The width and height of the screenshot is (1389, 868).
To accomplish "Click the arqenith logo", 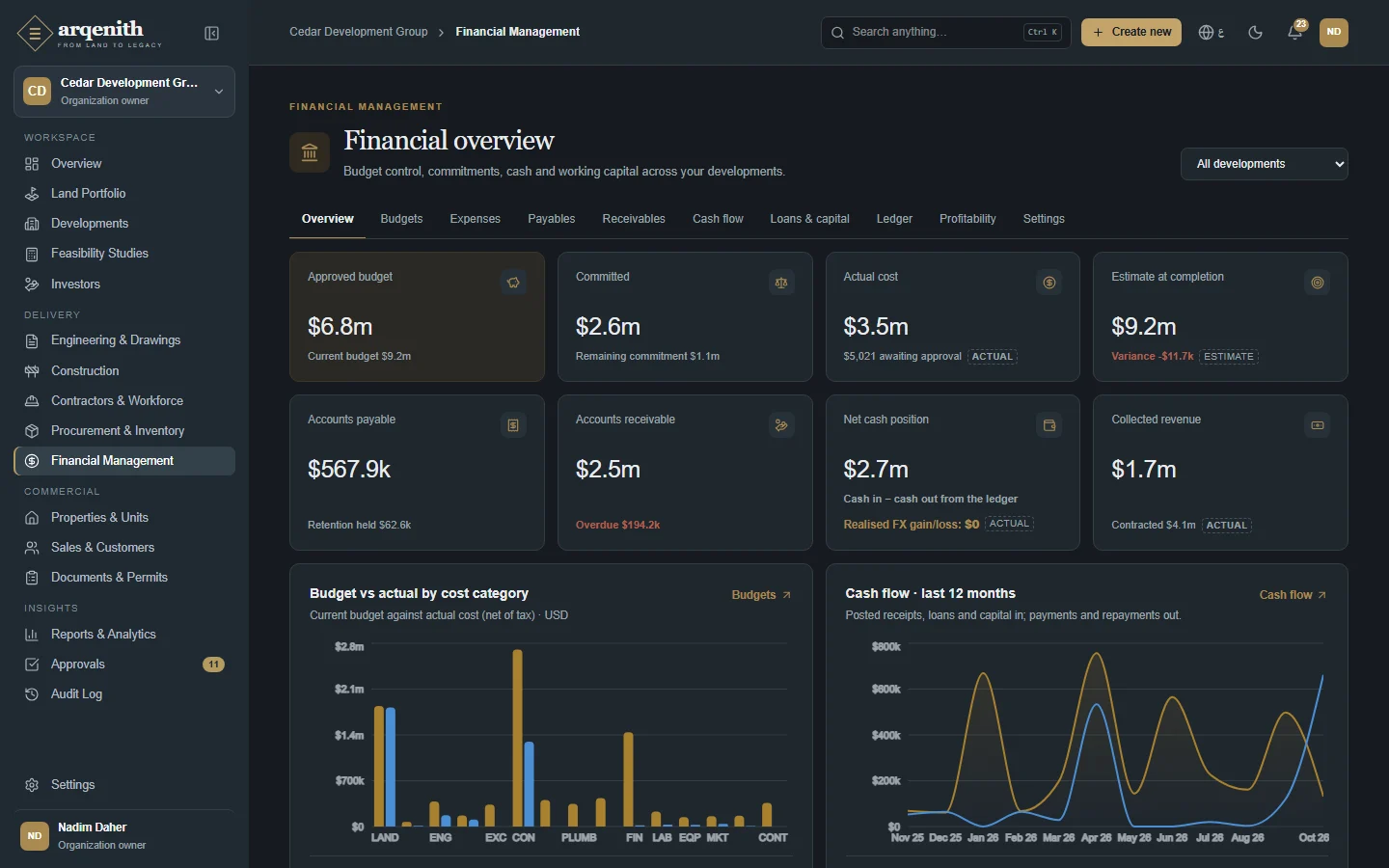I will [x=90, y=33].
